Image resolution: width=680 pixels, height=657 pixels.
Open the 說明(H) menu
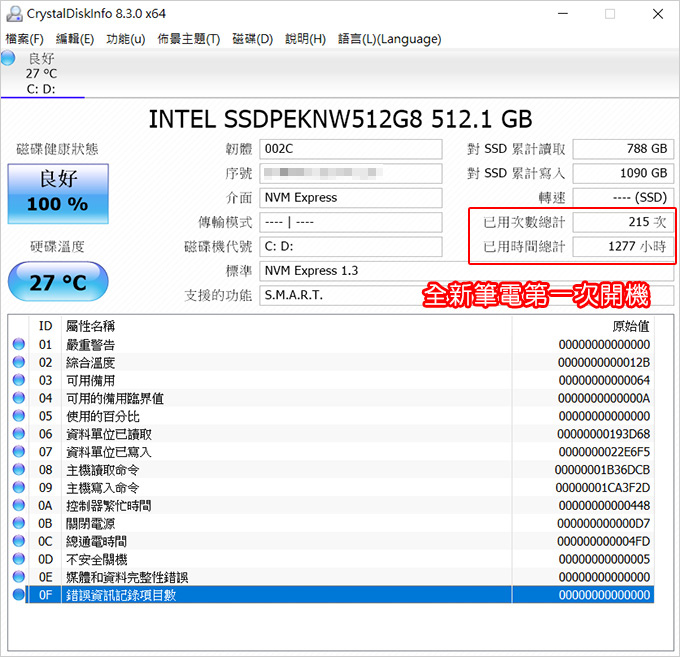point(305,39)
